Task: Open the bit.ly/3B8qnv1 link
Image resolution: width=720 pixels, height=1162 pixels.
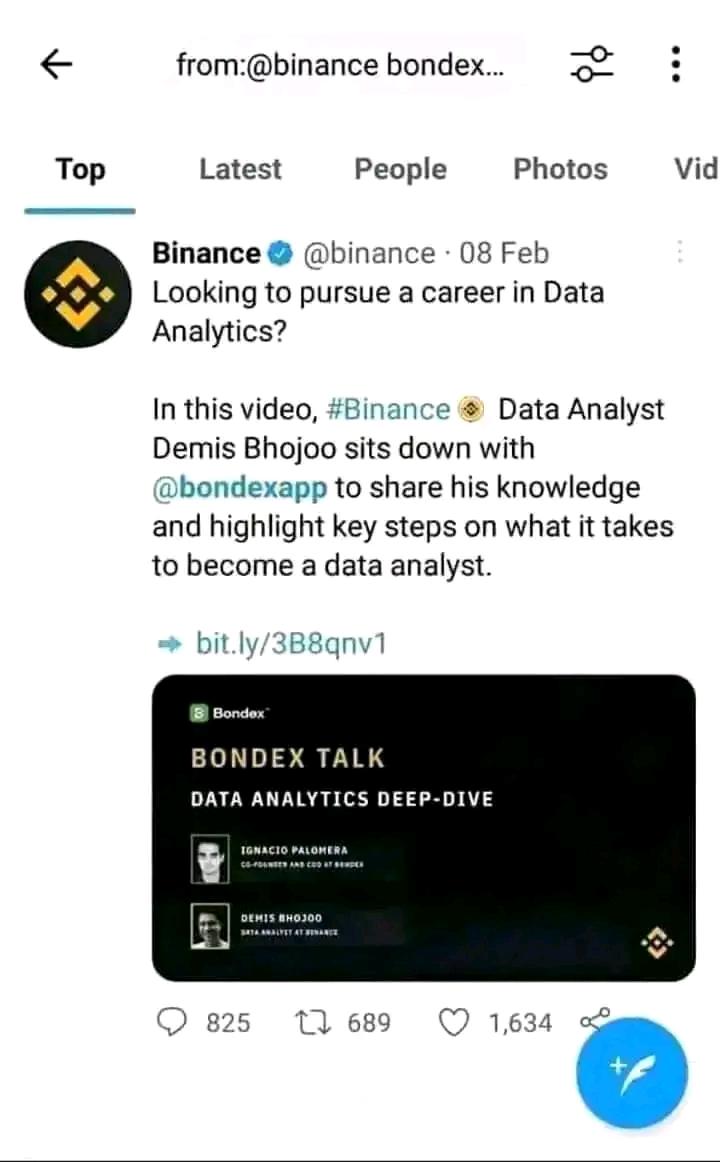Action: (x=291, y=644)
